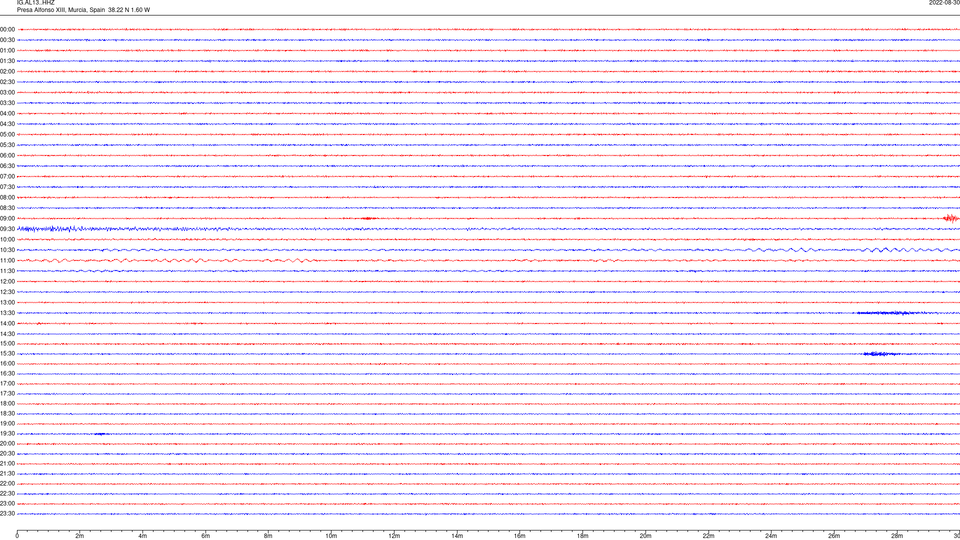
Task: Pick the 19:30 trace label
Action: click(x=7, y=433)
